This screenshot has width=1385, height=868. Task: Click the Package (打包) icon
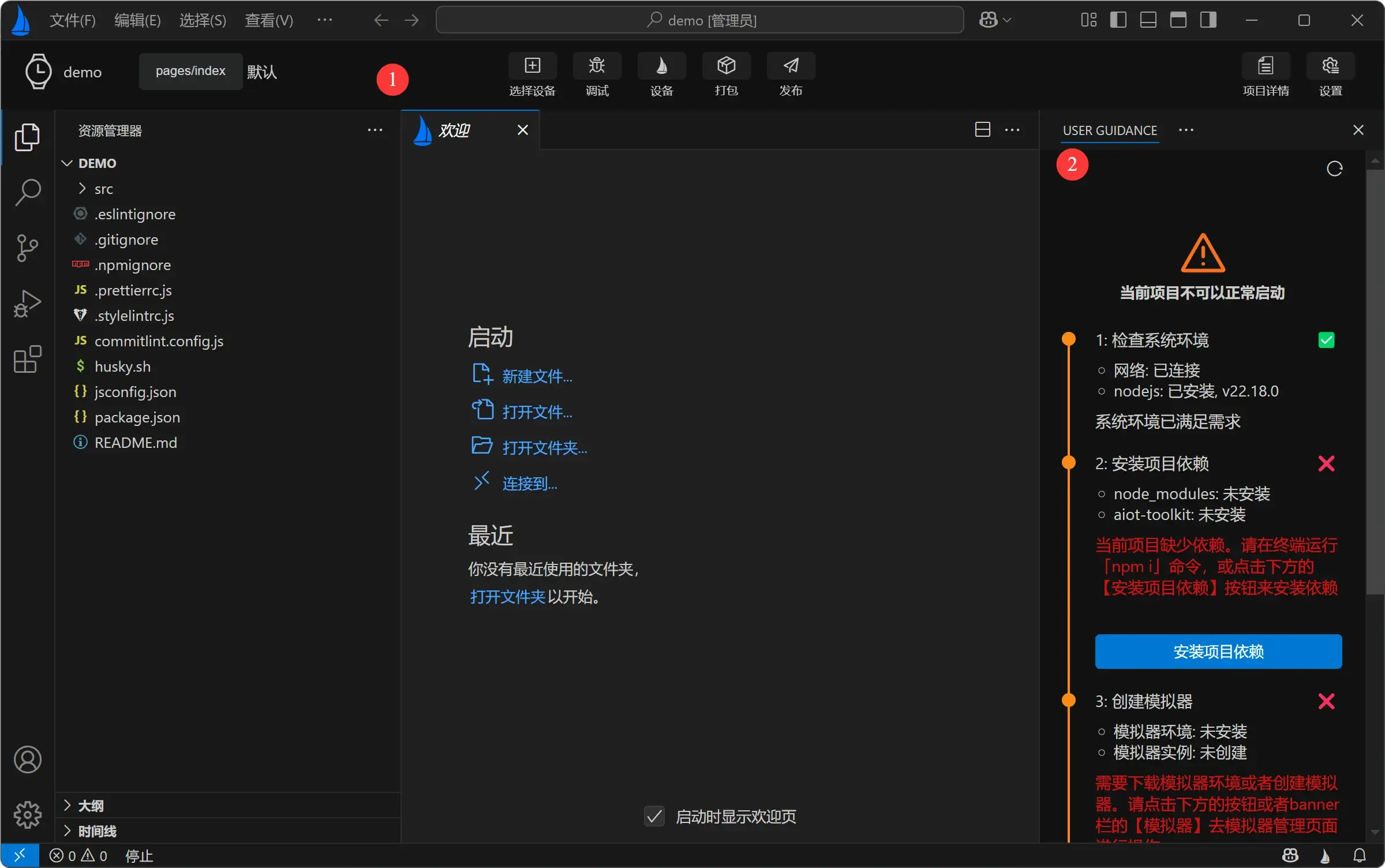(726, 74)
